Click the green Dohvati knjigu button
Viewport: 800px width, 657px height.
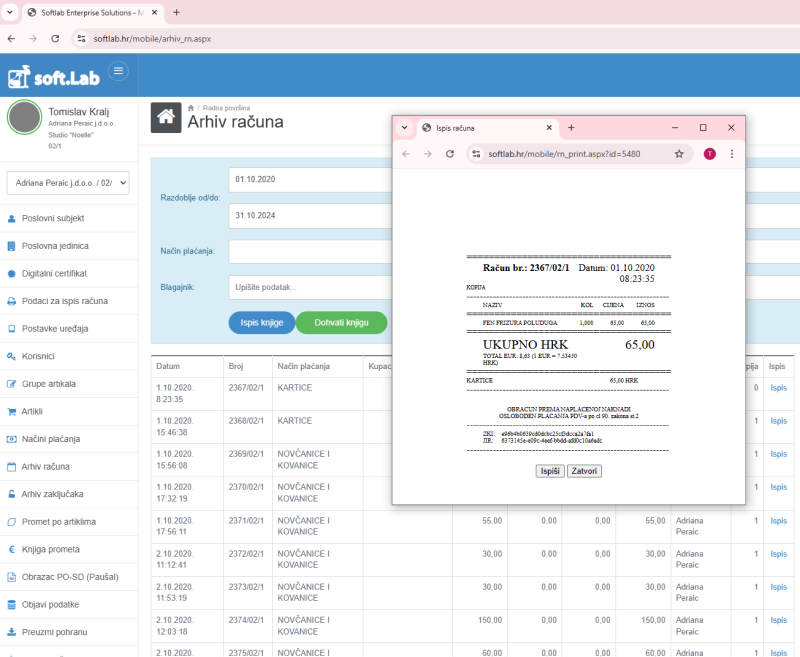[x=341, y=323]
